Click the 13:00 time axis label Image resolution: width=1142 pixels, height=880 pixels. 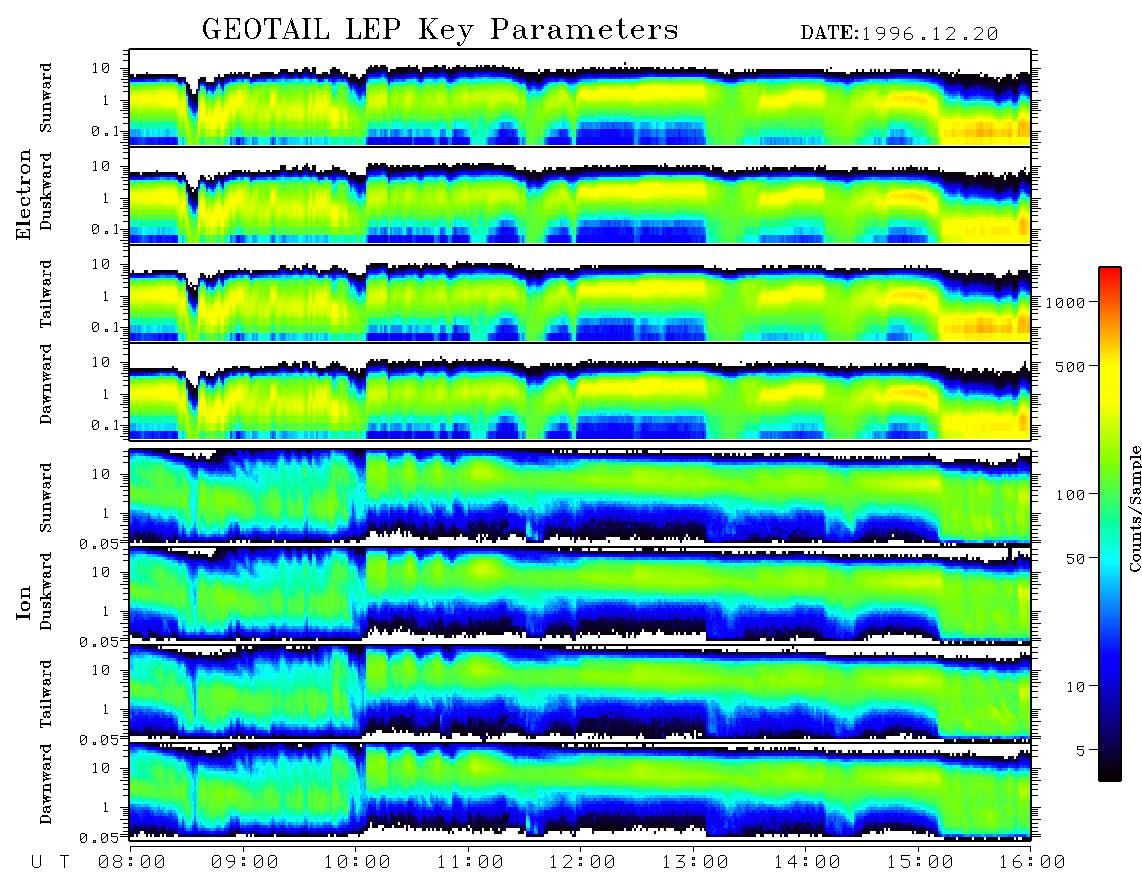(x=695, y=862)
